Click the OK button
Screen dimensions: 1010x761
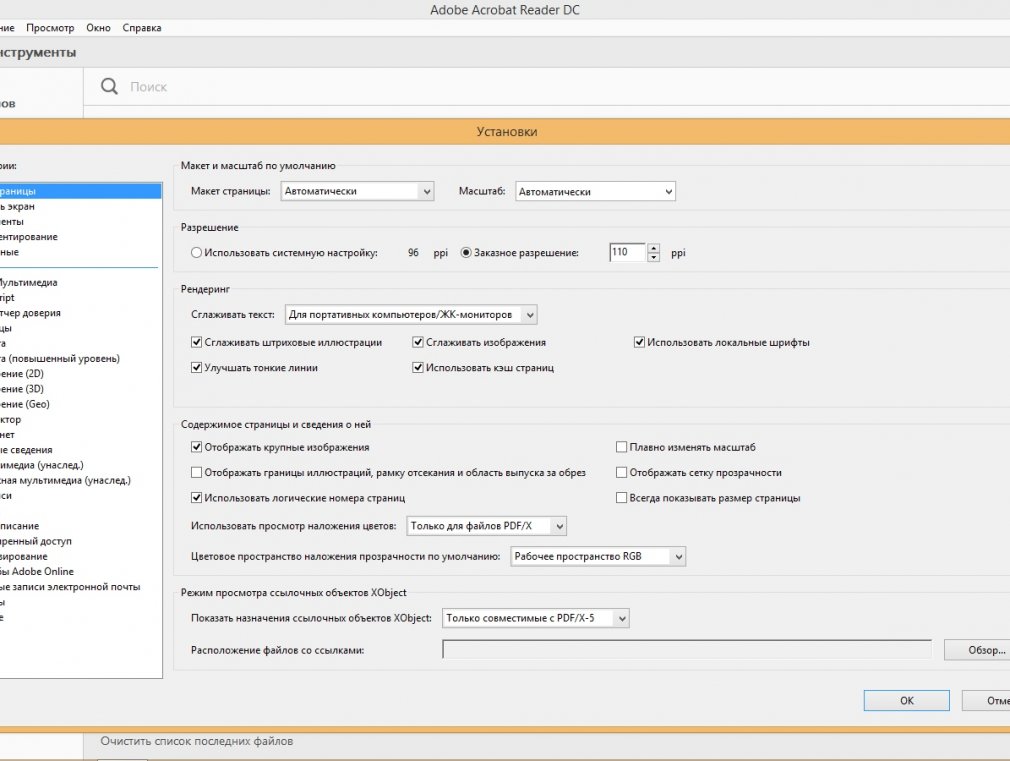tap(906, 700)
